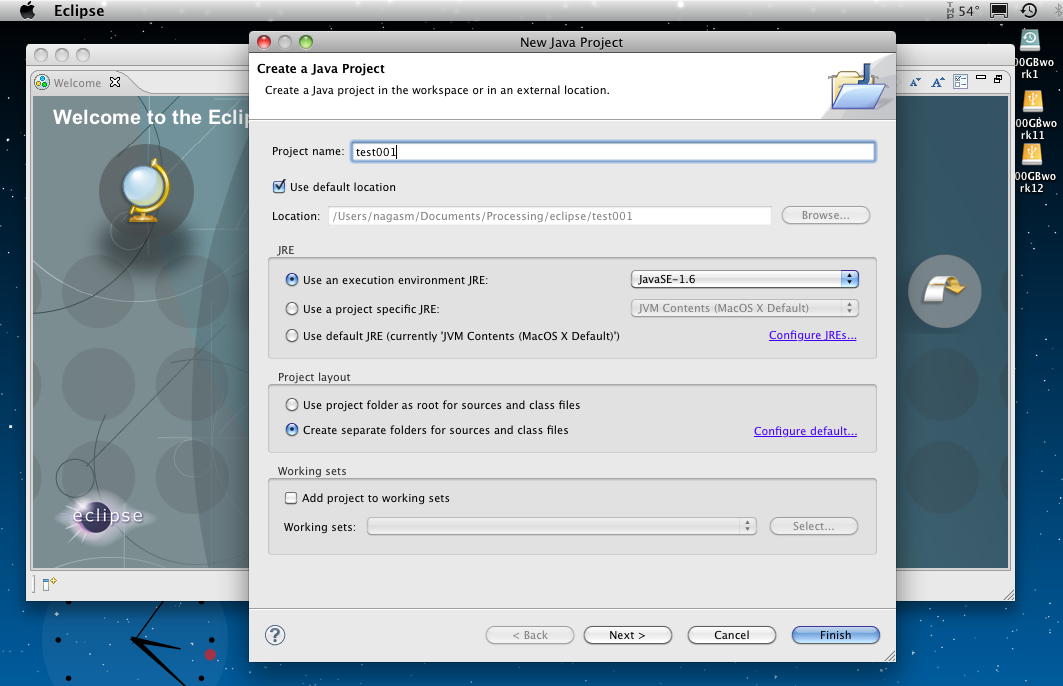Select Use project folder as root option
Image resolution: width=1063 pixels, height=686 pixels.
292,405
